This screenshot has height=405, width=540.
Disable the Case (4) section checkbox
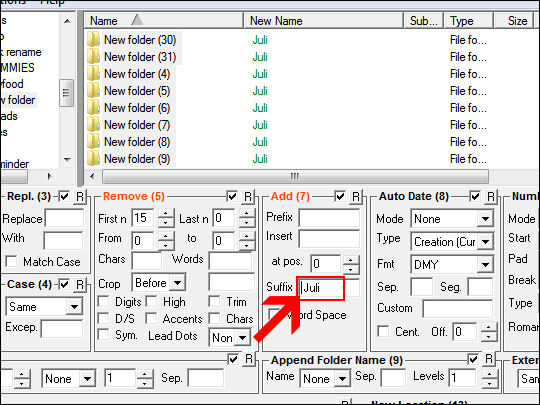tap(64, 284)
